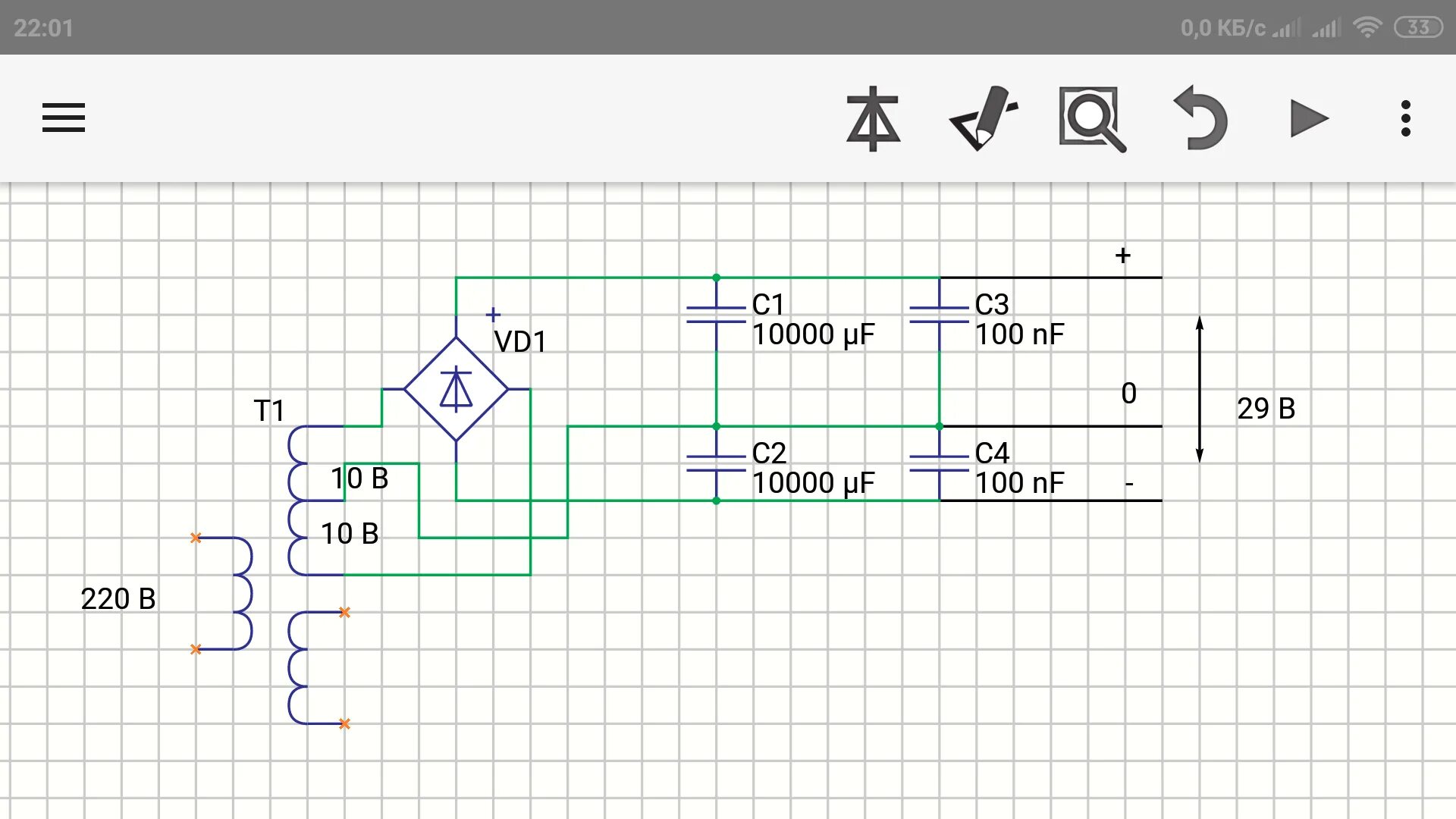This screenshot has height=819, width=1456.
Task: Select capacitor C3 100 nF
Action: coord(939,315)
